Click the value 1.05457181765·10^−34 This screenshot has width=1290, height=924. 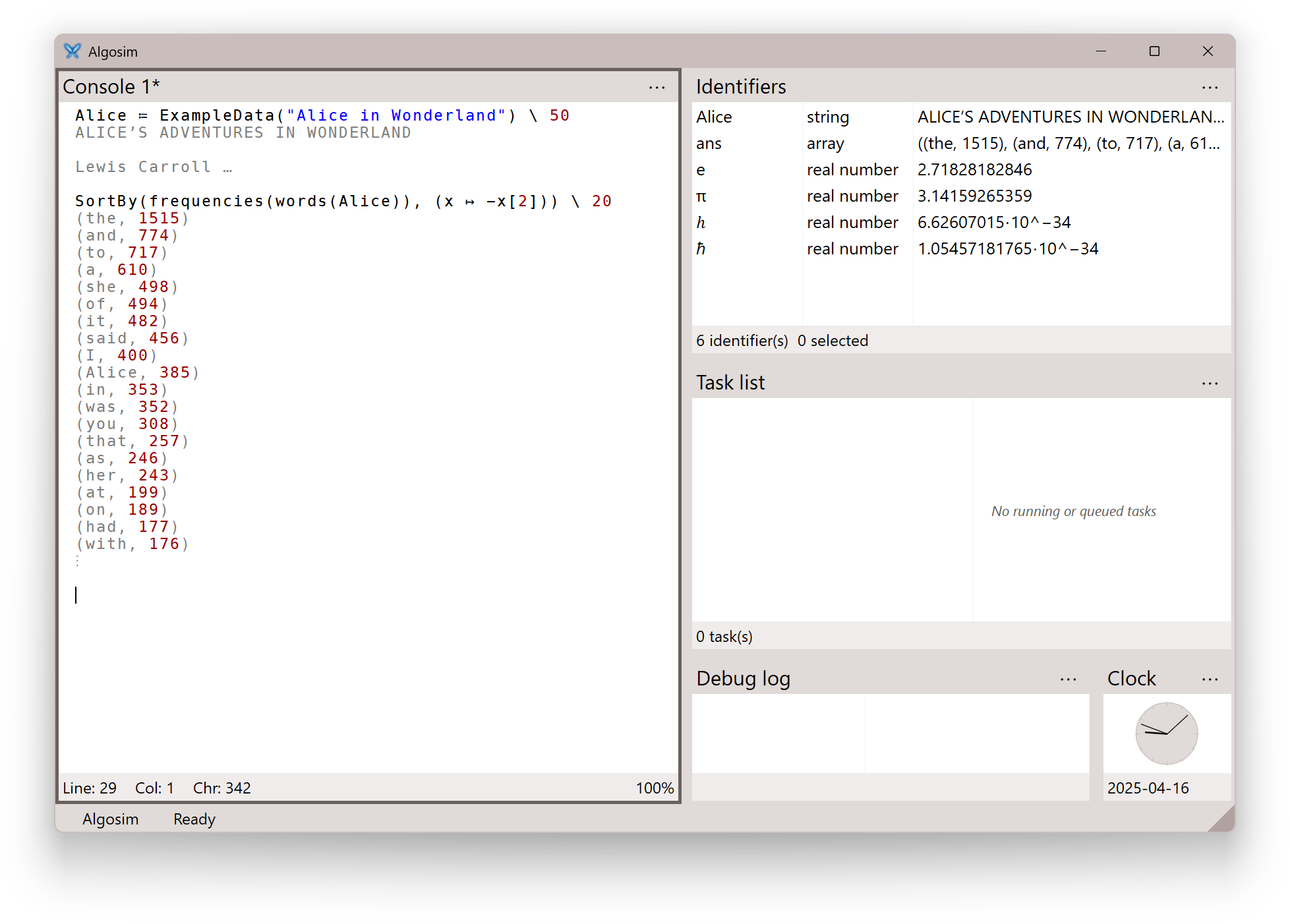(x=1007, y=248)
